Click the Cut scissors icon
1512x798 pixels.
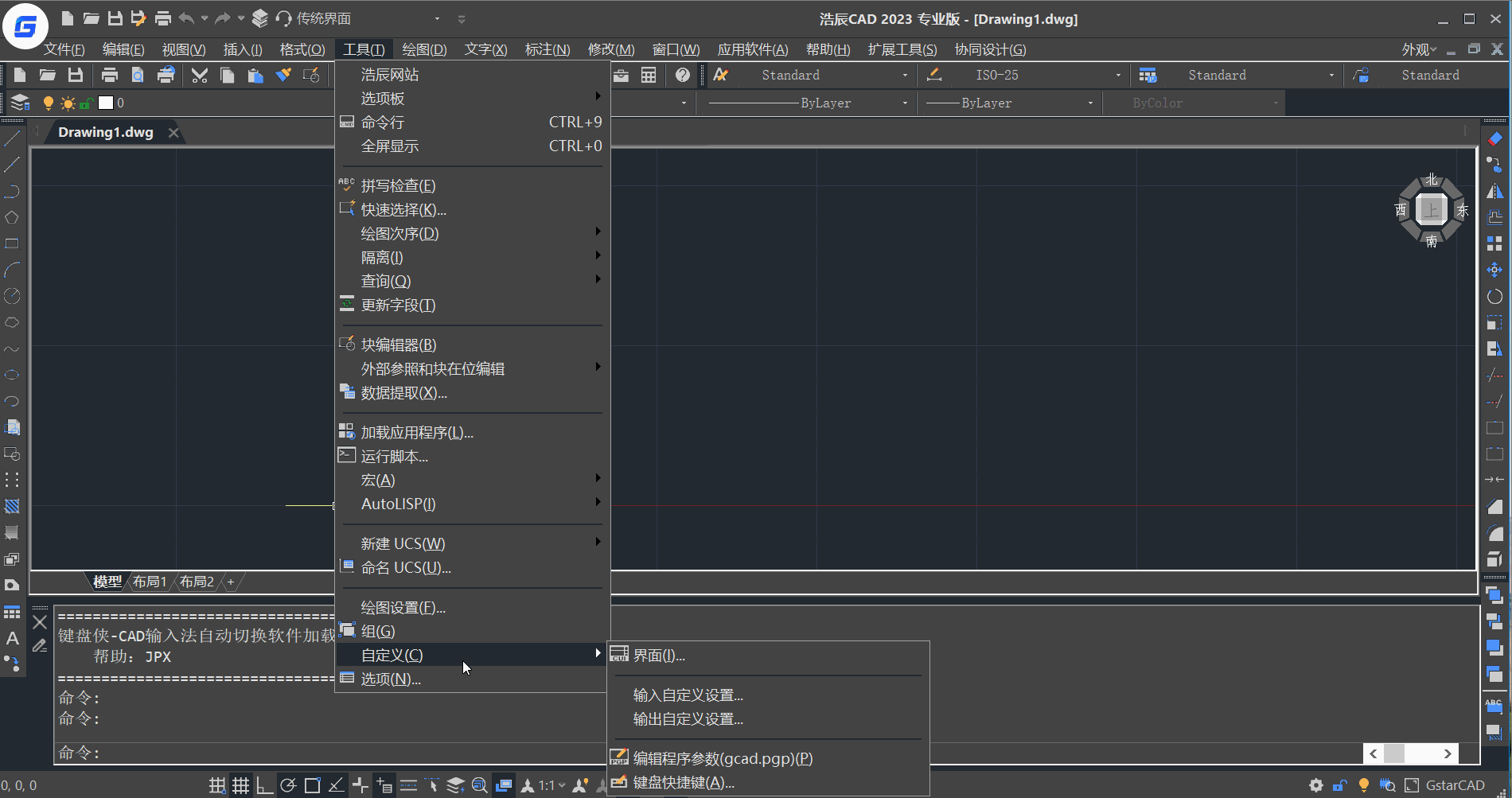(200, 75)
